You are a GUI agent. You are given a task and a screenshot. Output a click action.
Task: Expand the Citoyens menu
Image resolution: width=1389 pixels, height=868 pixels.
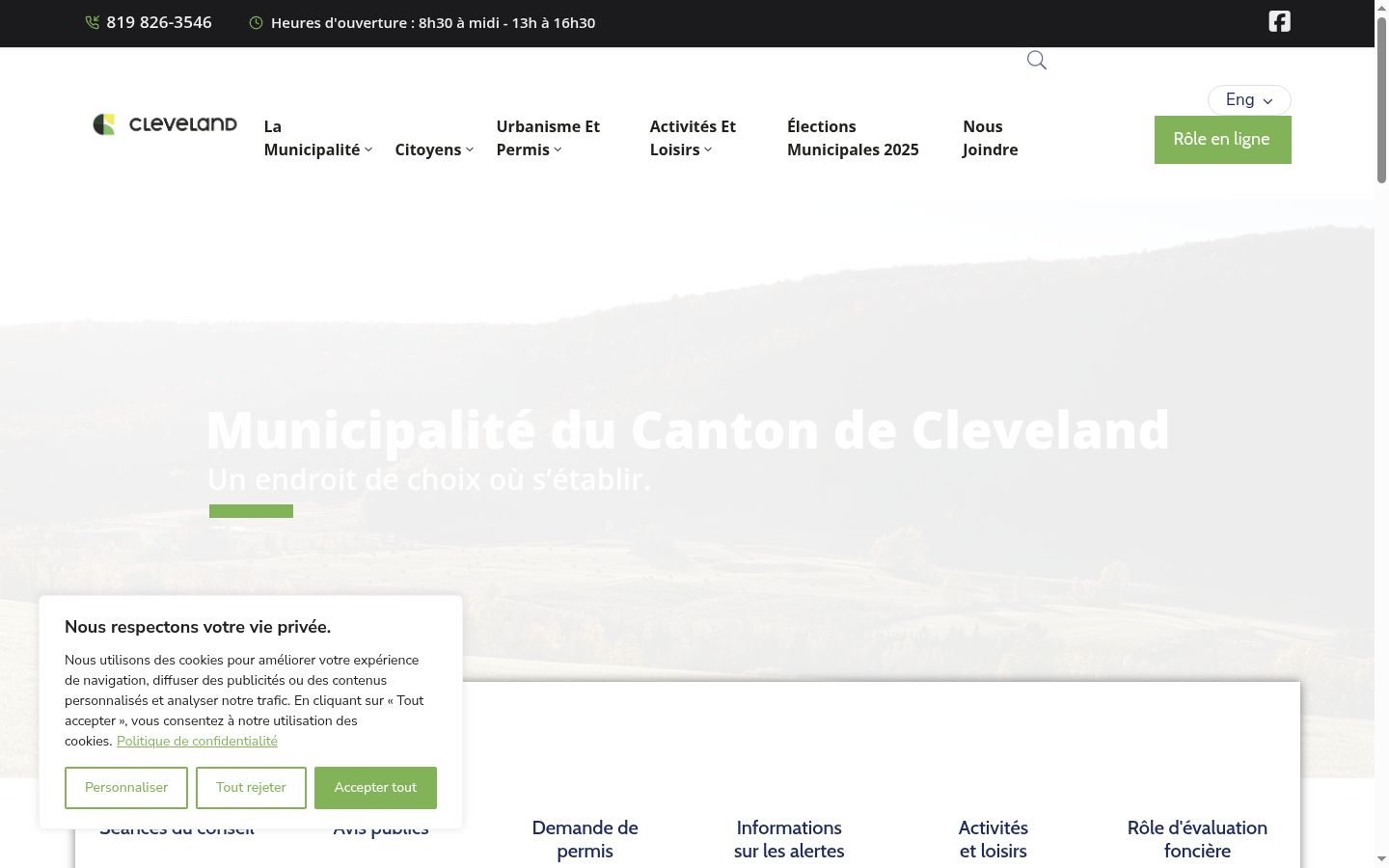click(434, 149)
